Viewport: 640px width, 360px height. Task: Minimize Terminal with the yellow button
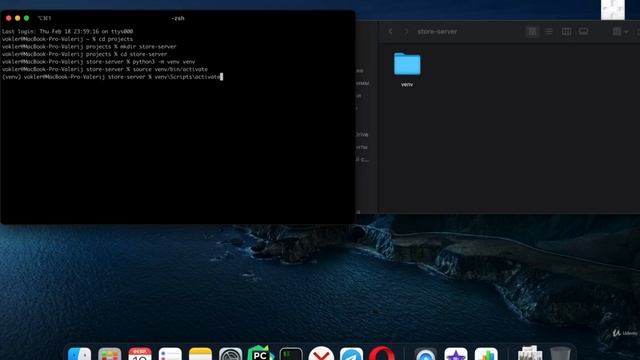click(x=18, y=18)
